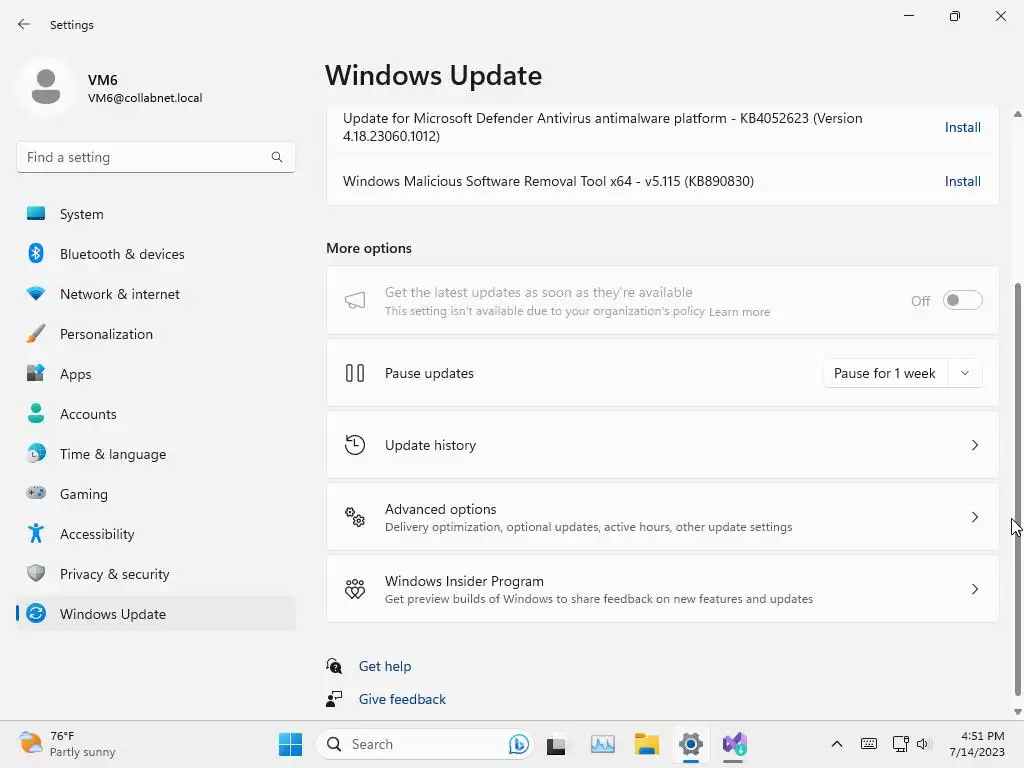Click the network display tray icon
The height and width of the screenshot is (768, 1024).
click(901, 744)
